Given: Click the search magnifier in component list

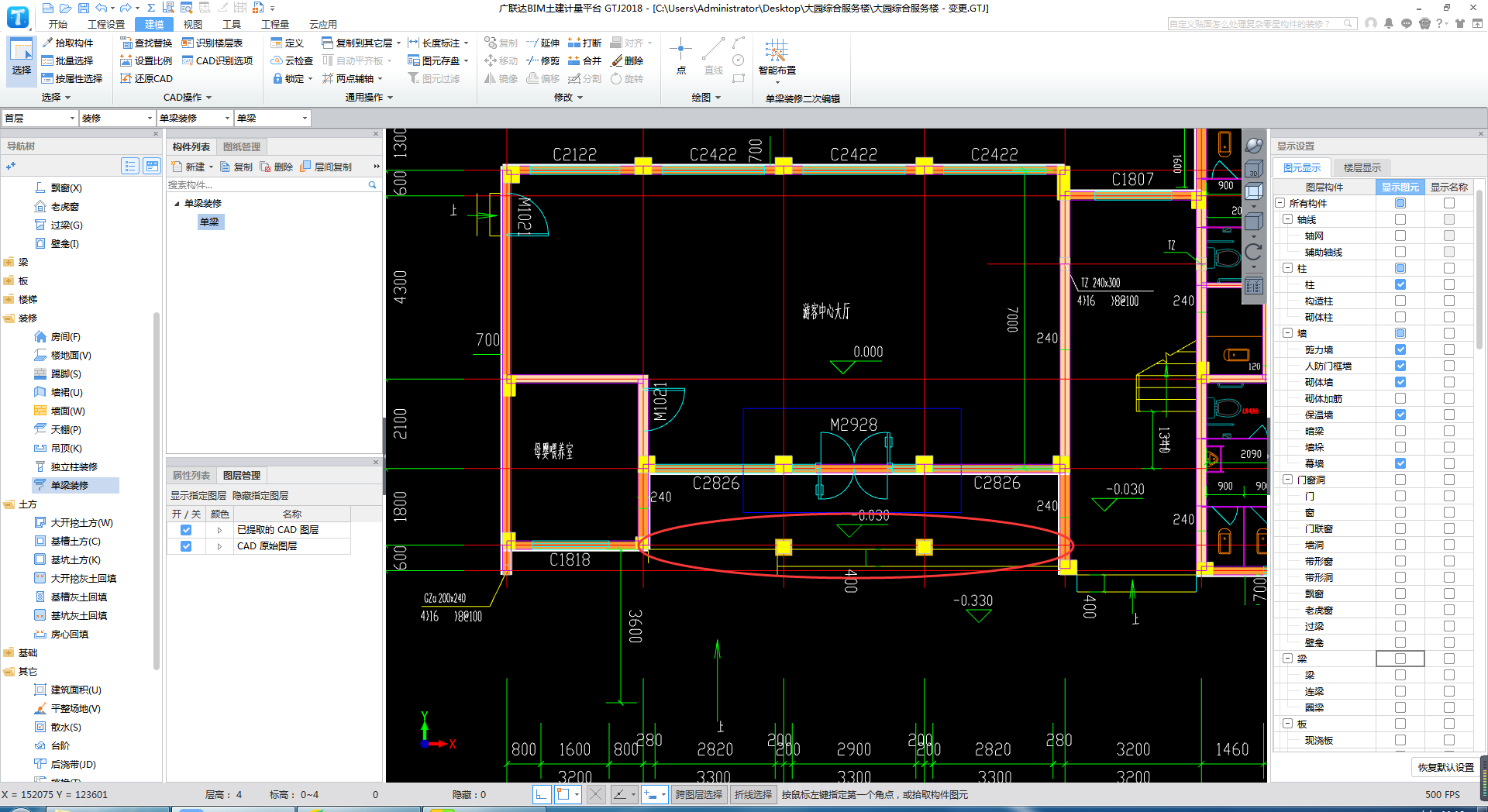Looking at the screenshot, I should (x=372, y=185).
